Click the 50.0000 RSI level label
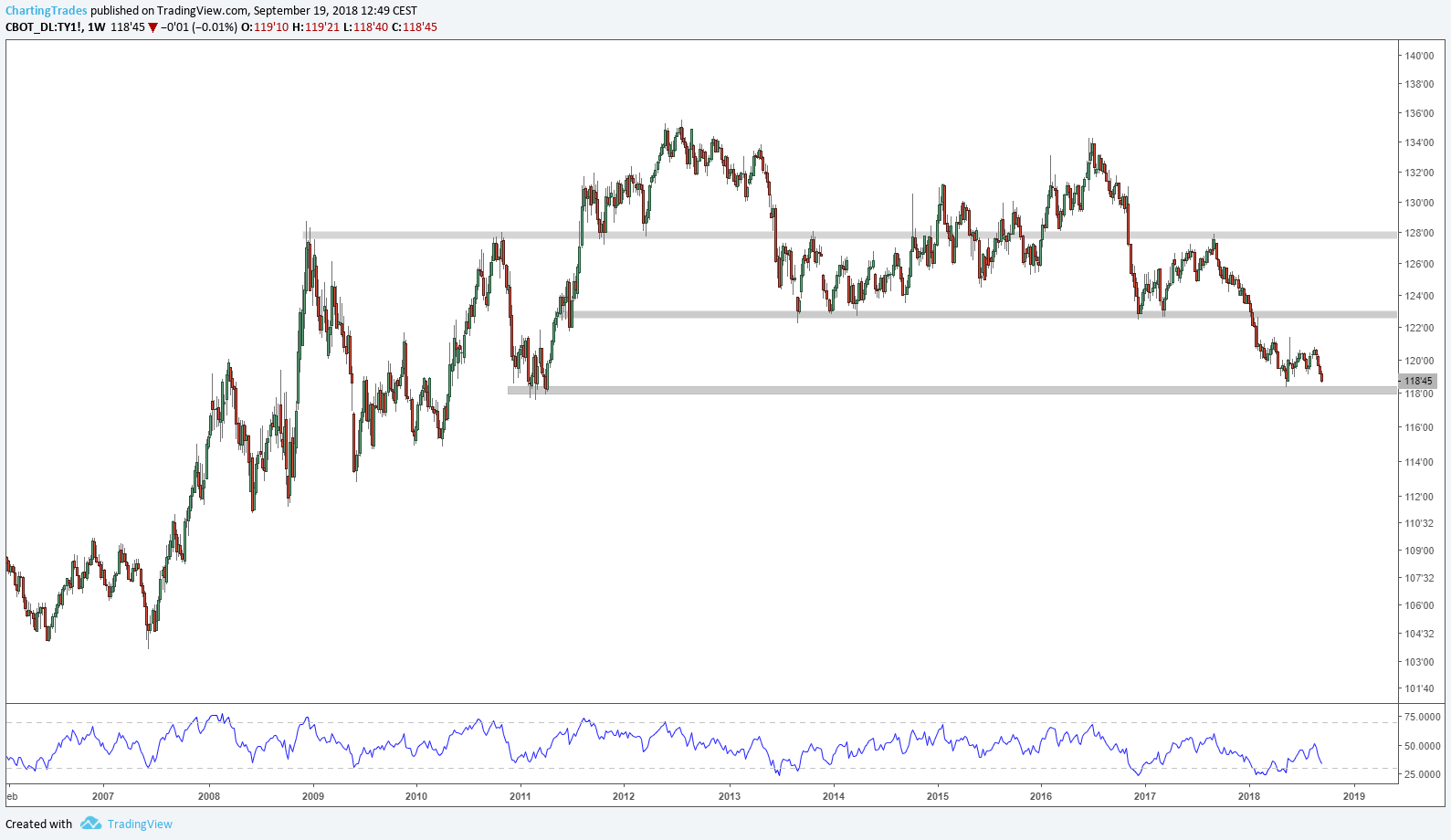 (1422, 746)
